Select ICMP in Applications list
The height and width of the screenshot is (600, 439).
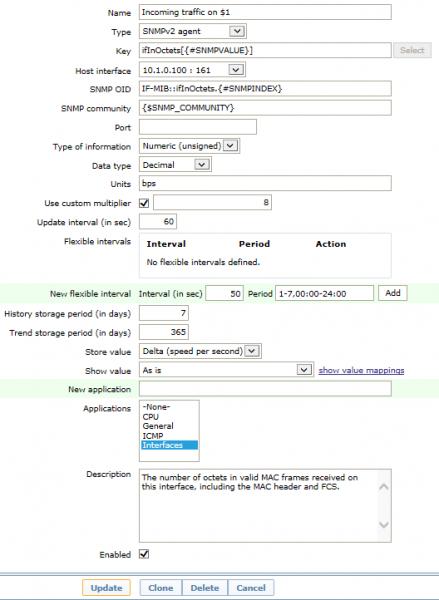tap(169, 435)
